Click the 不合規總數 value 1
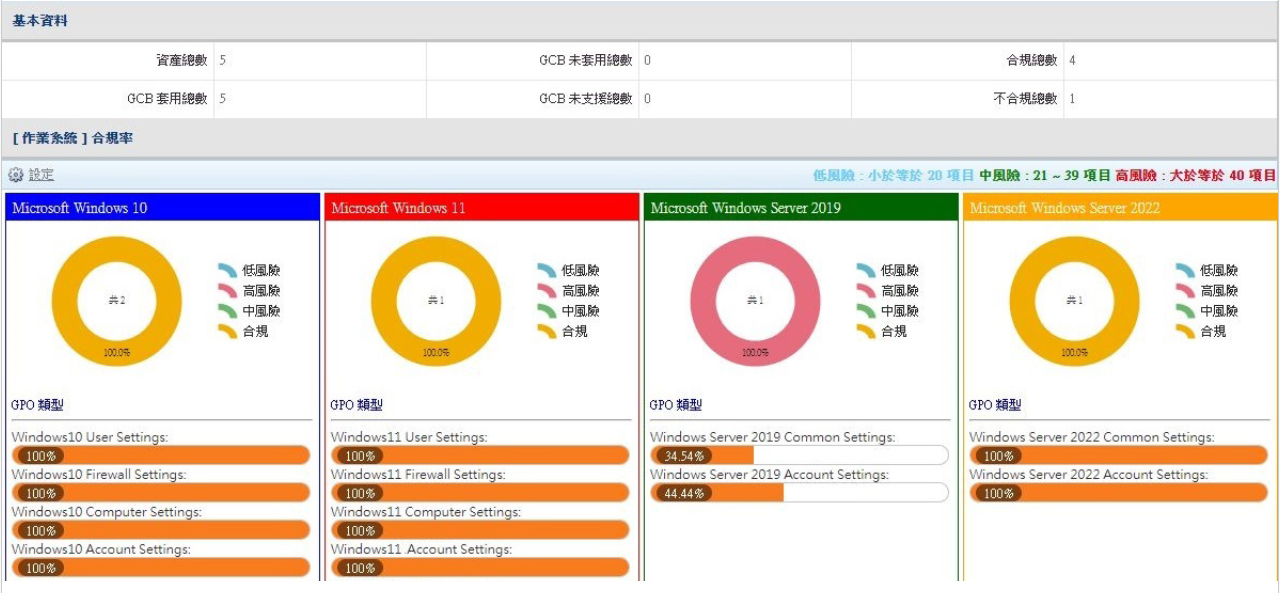 [1072, 99]
